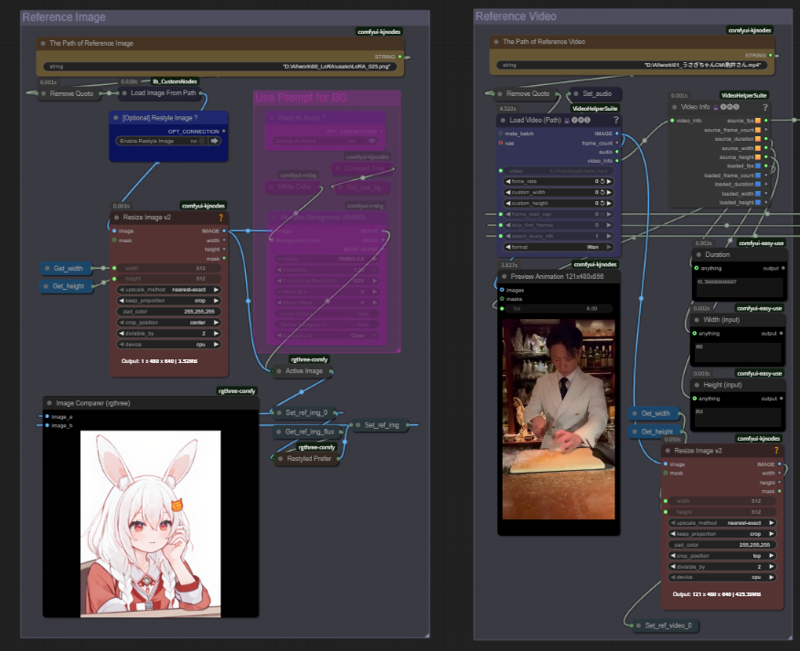
Task: Click meta_batch input socket on Load Video node
Action: [501, 133]
